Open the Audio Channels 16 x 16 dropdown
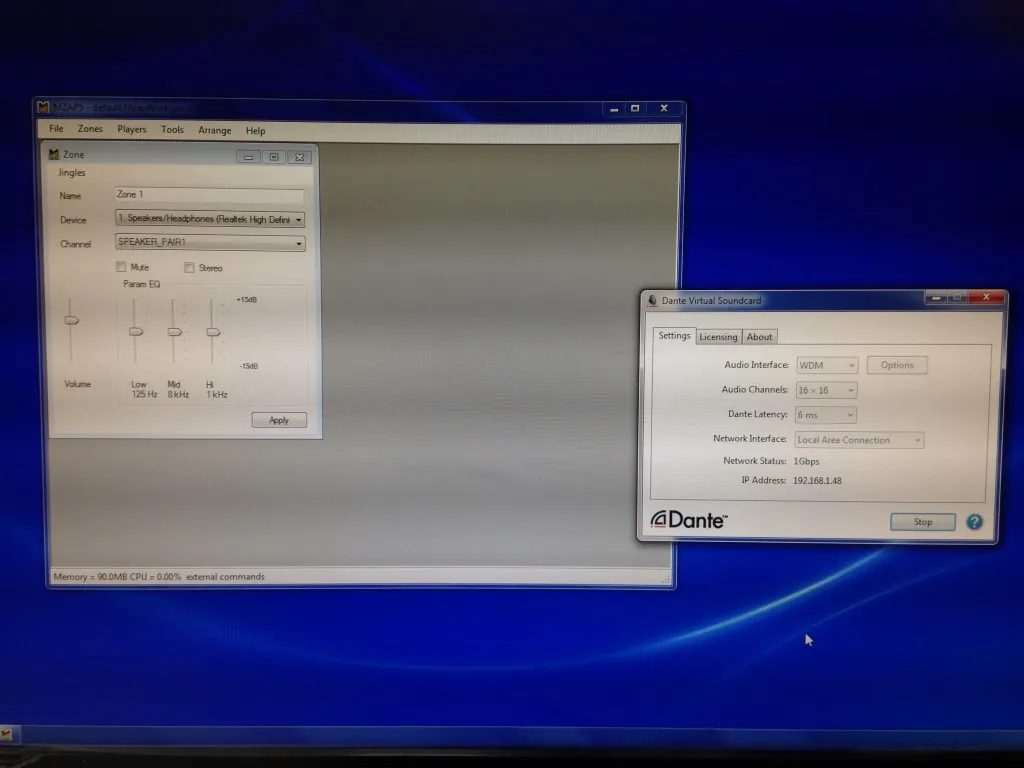Screen dimensions: 1024x768 point(826,390)
